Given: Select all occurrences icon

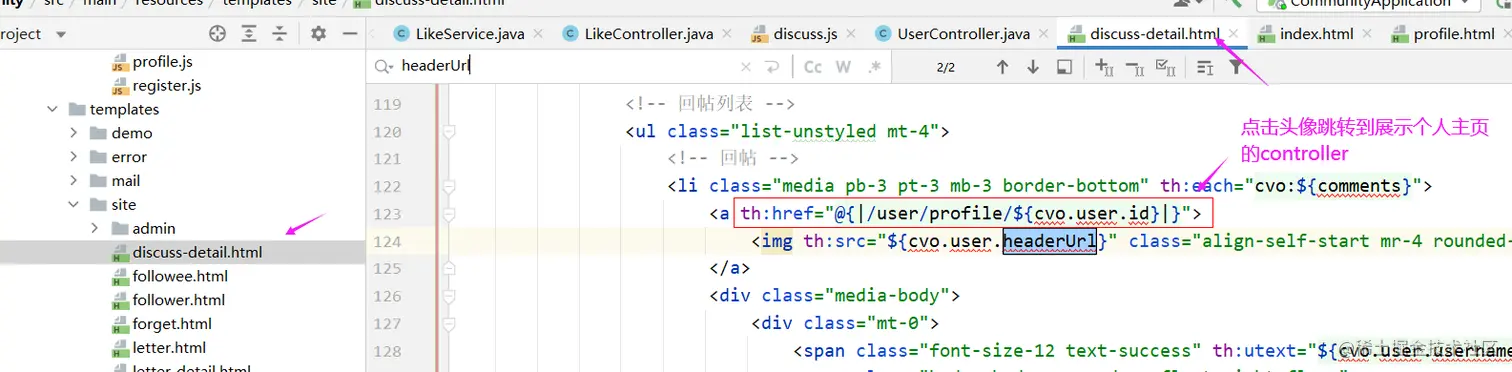Looking at the screenshot, I should [1165, 67].
